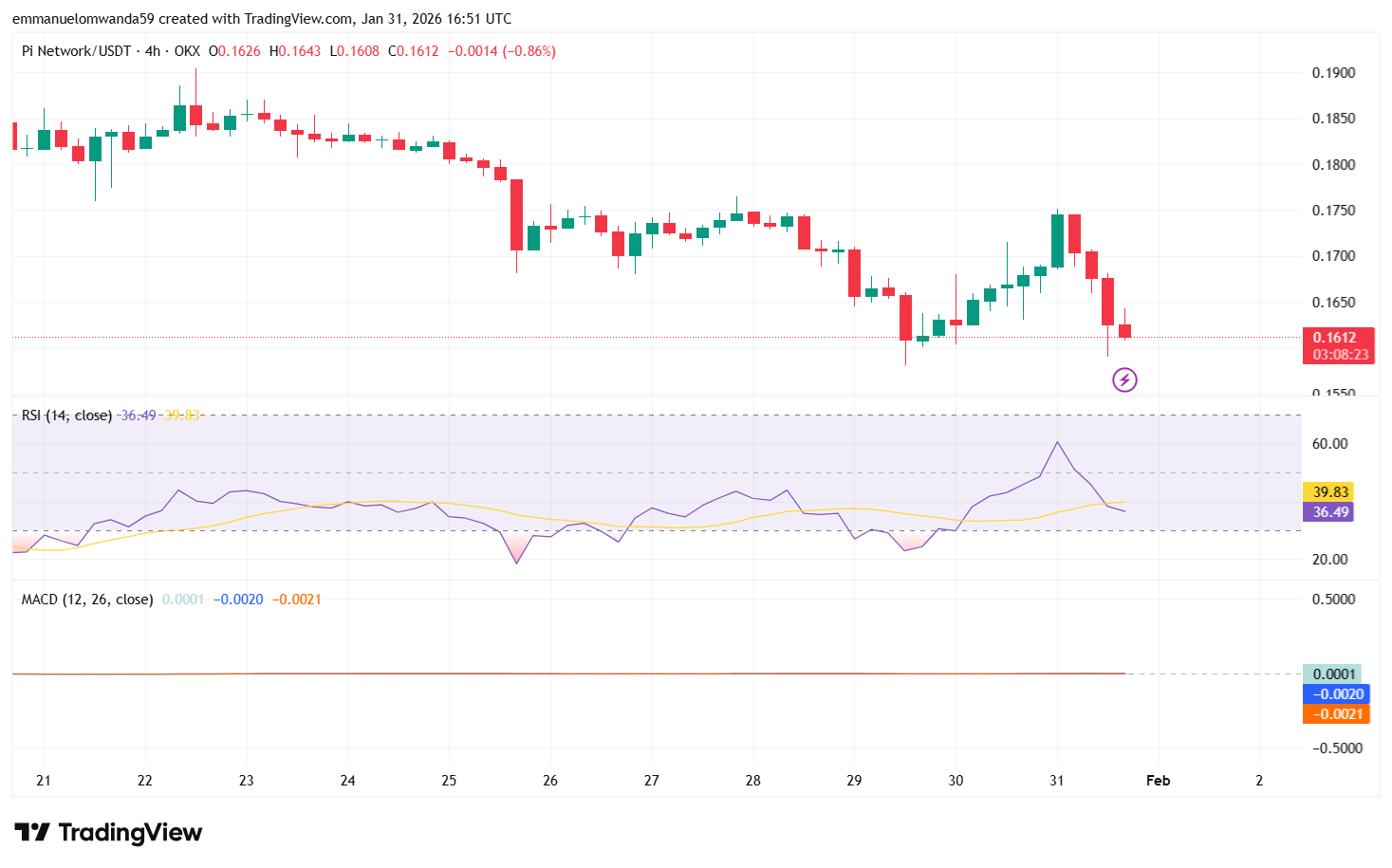Viewport: 1392px width, 868px height.
Task: Select the red 0.1612 last price label
Action: 1337,337
